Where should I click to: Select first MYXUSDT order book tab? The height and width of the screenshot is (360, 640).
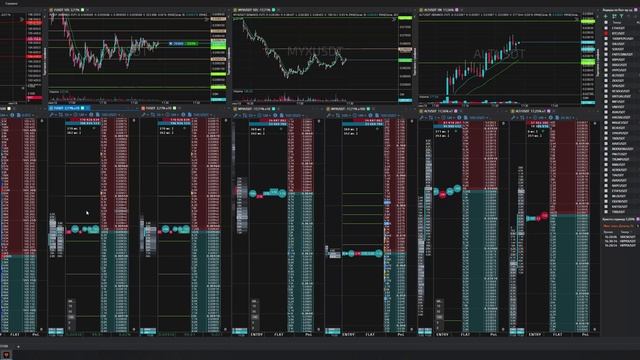[x=254, y=109]
